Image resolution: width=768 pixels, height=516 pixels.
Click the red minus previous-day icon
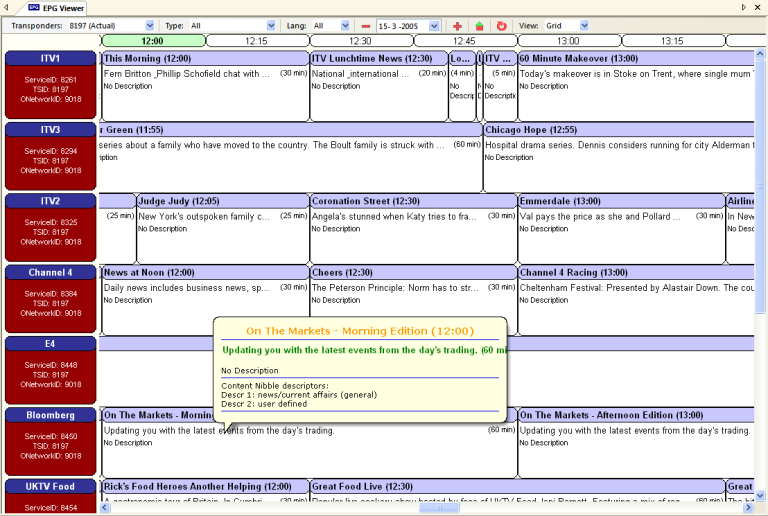(x=365, y=26)
